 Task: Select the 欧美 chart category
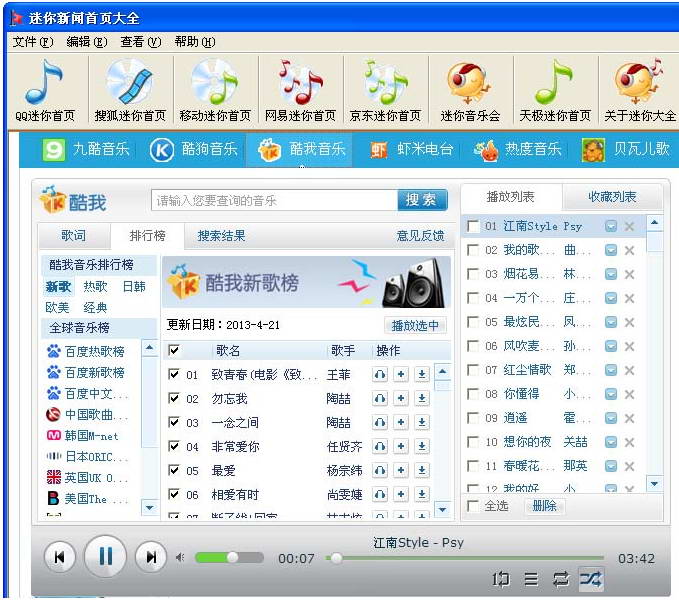pyautogui.click(x=57, y=308)
